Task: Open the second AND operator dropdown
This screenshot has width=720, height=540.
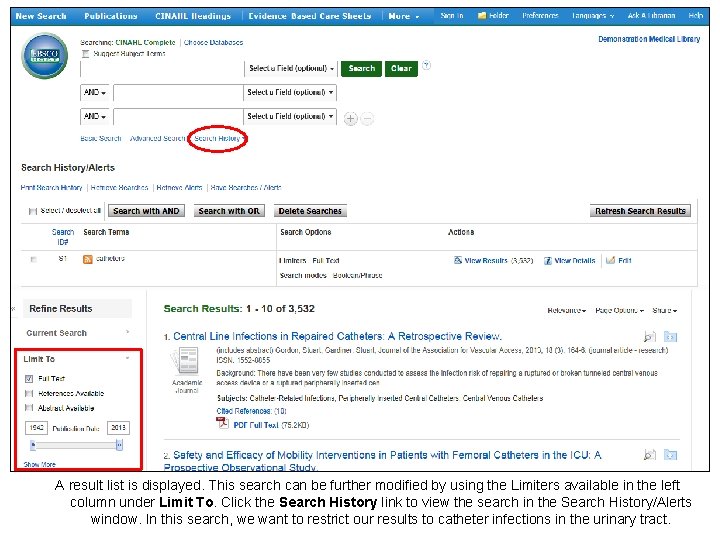Action: (95, 116)
